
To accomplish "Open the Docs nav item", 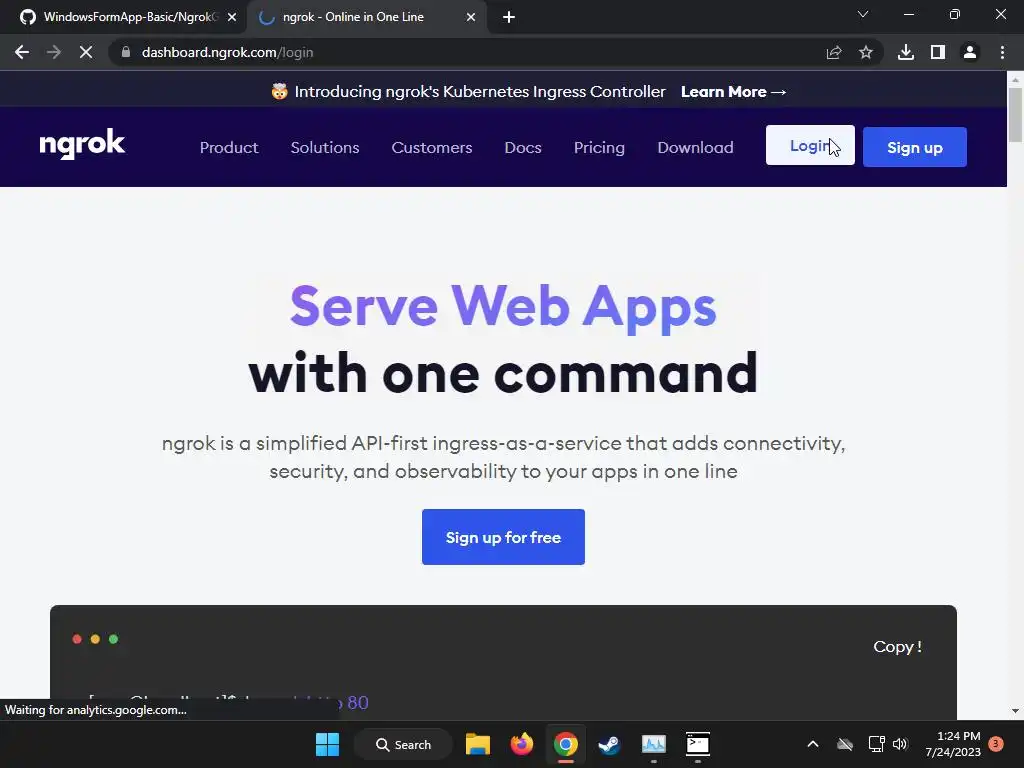I will coord(523,148).
